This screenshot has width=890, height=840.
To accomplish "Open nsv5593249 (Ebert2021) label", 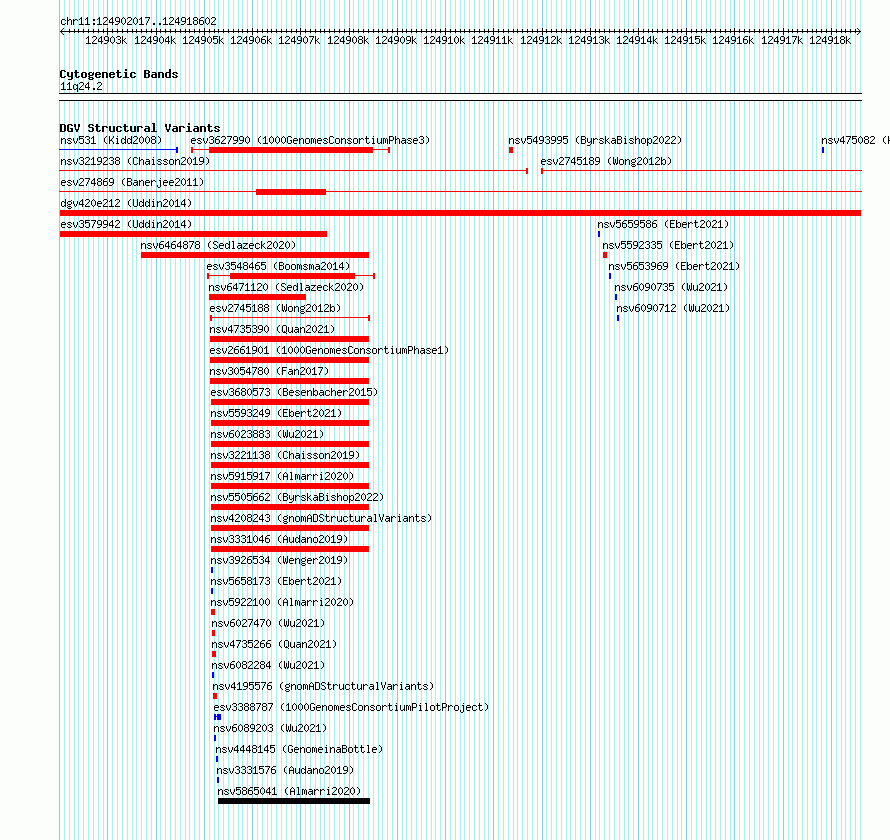I will pos(276,413).
